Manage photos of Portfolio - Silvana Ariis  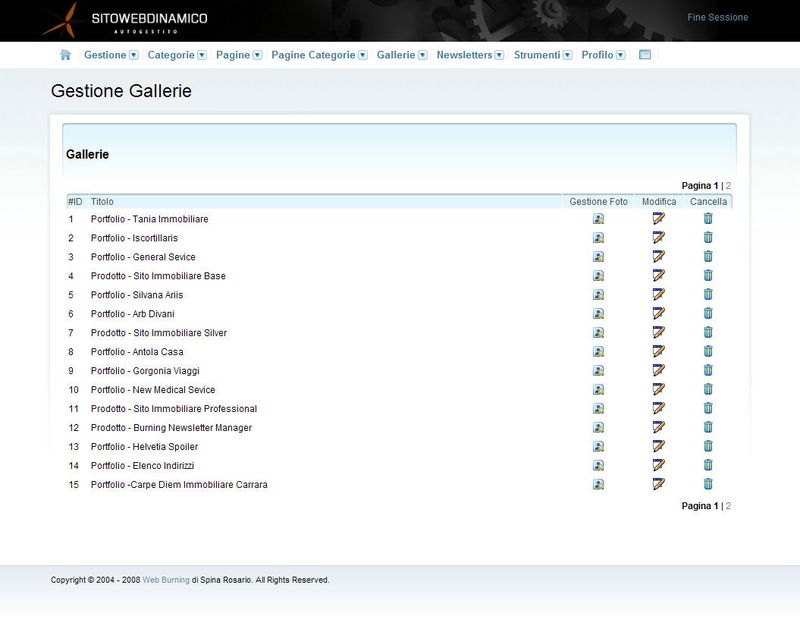pos(598,295)
